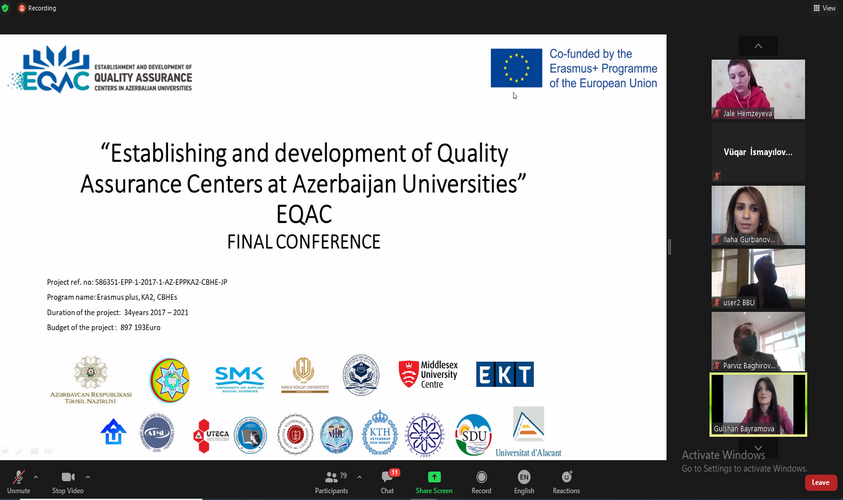Image resolution: width=843 pixels, height=500 pixels.
Task: Open the Chat panel
Action: point(387,481)
